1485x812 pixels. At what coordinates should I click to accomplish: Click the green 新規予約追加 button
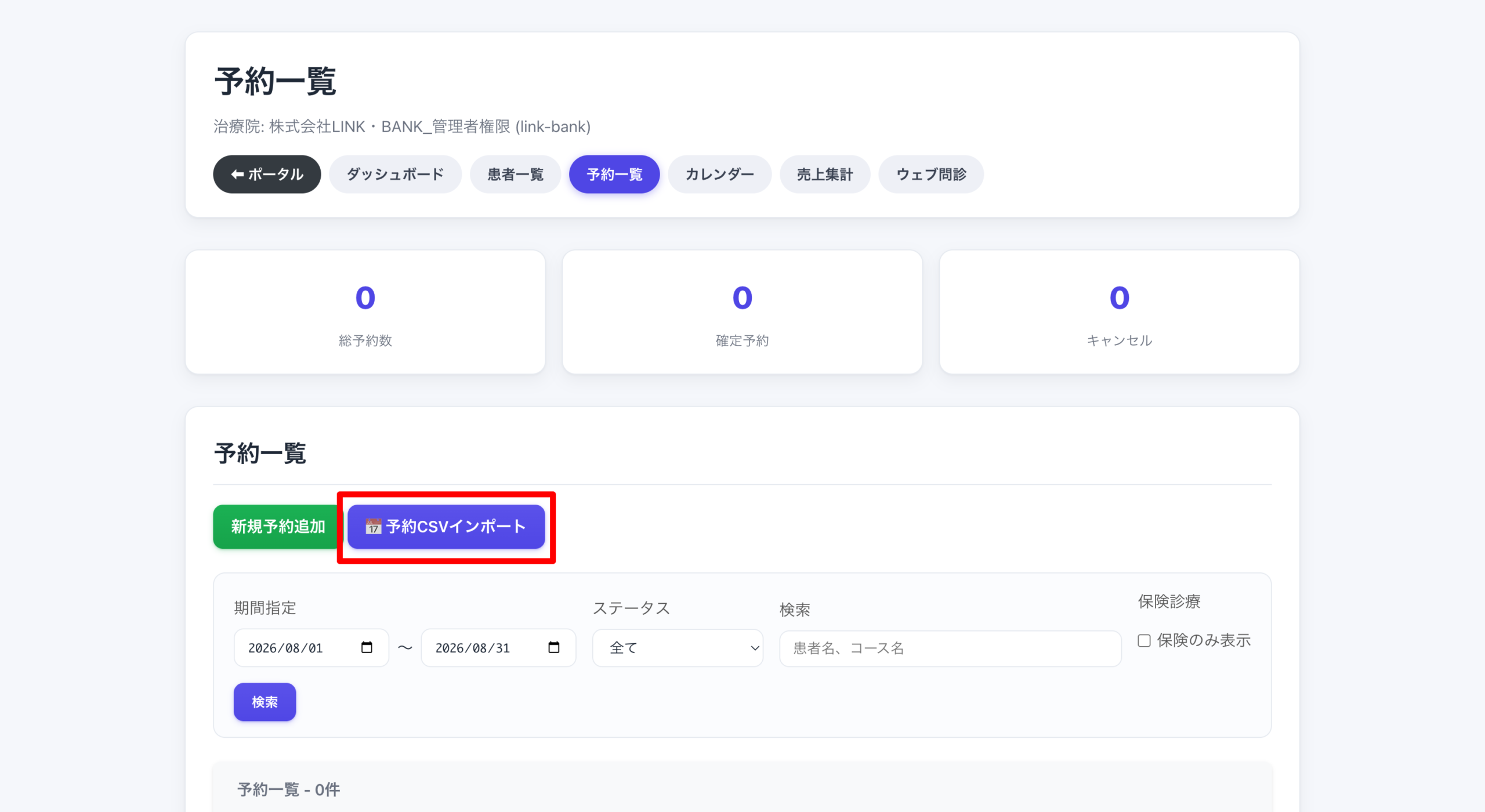(x=278, y=527)
